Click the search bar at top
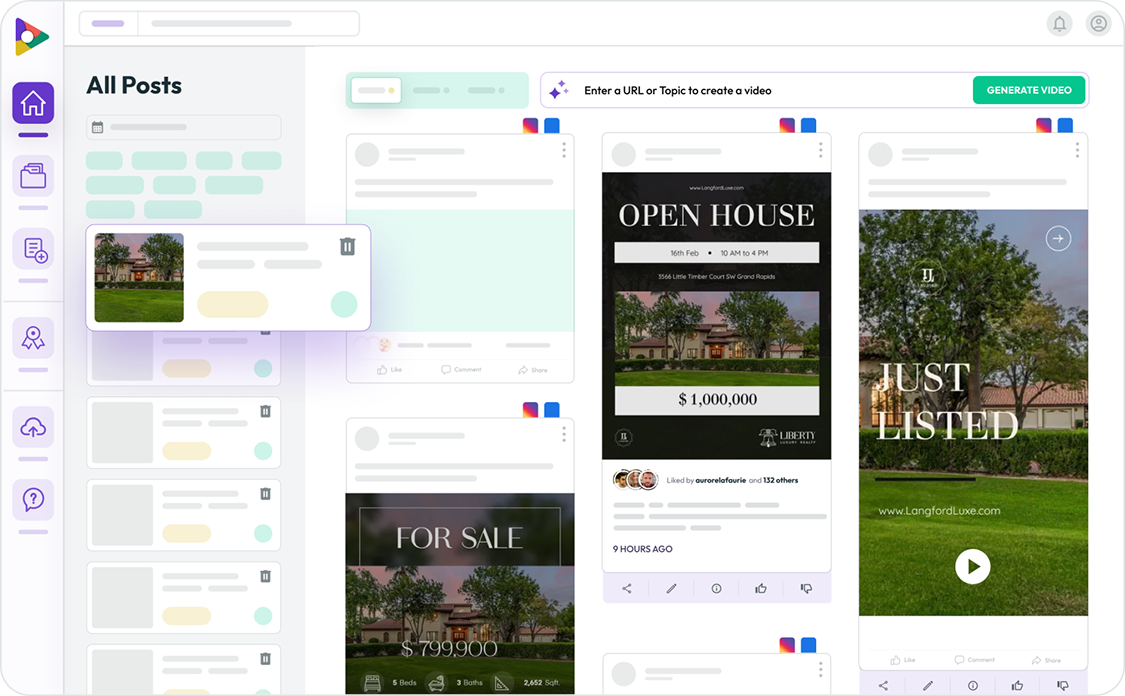Viewport: 1125px width, 696px height. point(220,24)
